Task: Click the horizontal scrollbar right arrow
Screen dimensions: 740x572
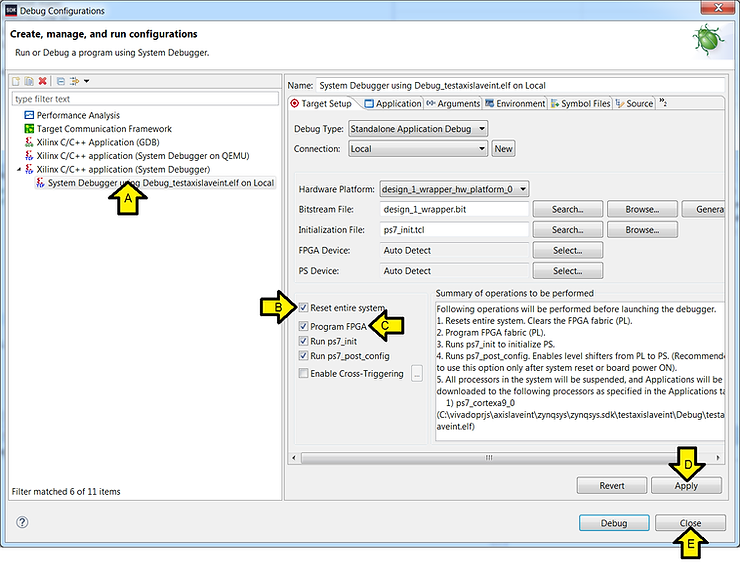Action: (x=718, y=457)
